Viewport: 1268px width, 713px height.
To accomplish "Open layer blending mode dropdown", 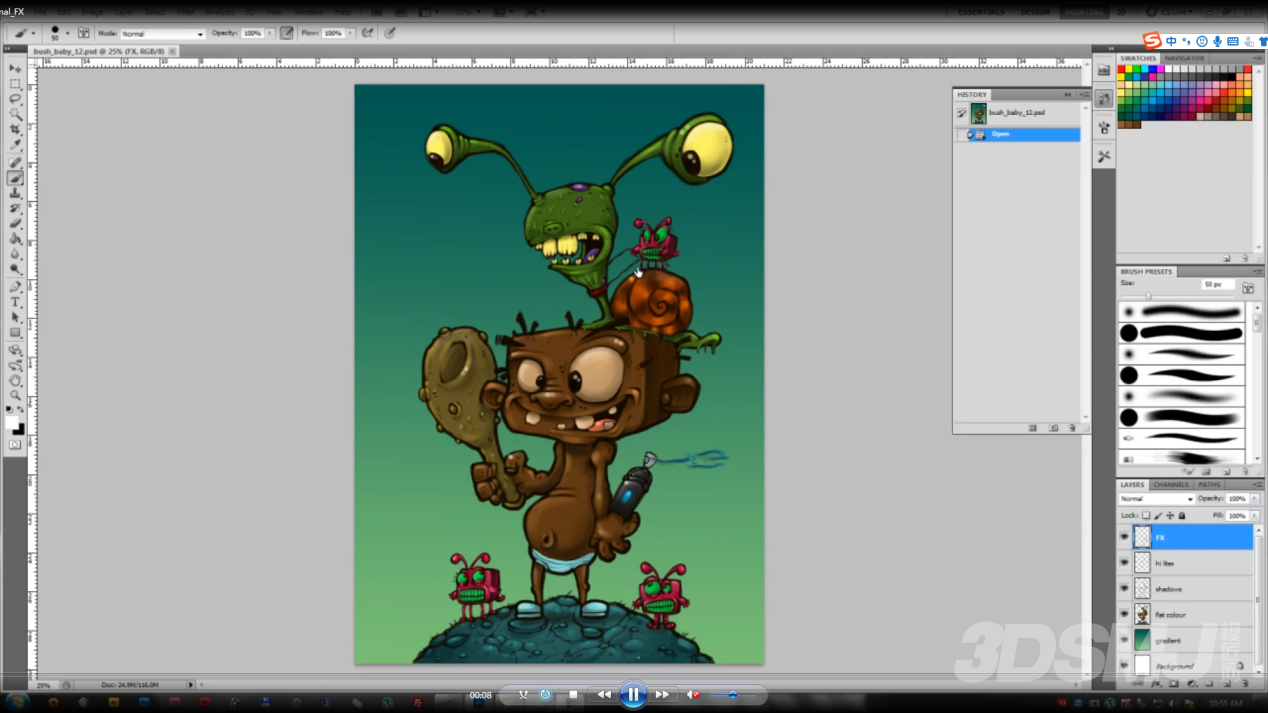I will pos(1157,499).
